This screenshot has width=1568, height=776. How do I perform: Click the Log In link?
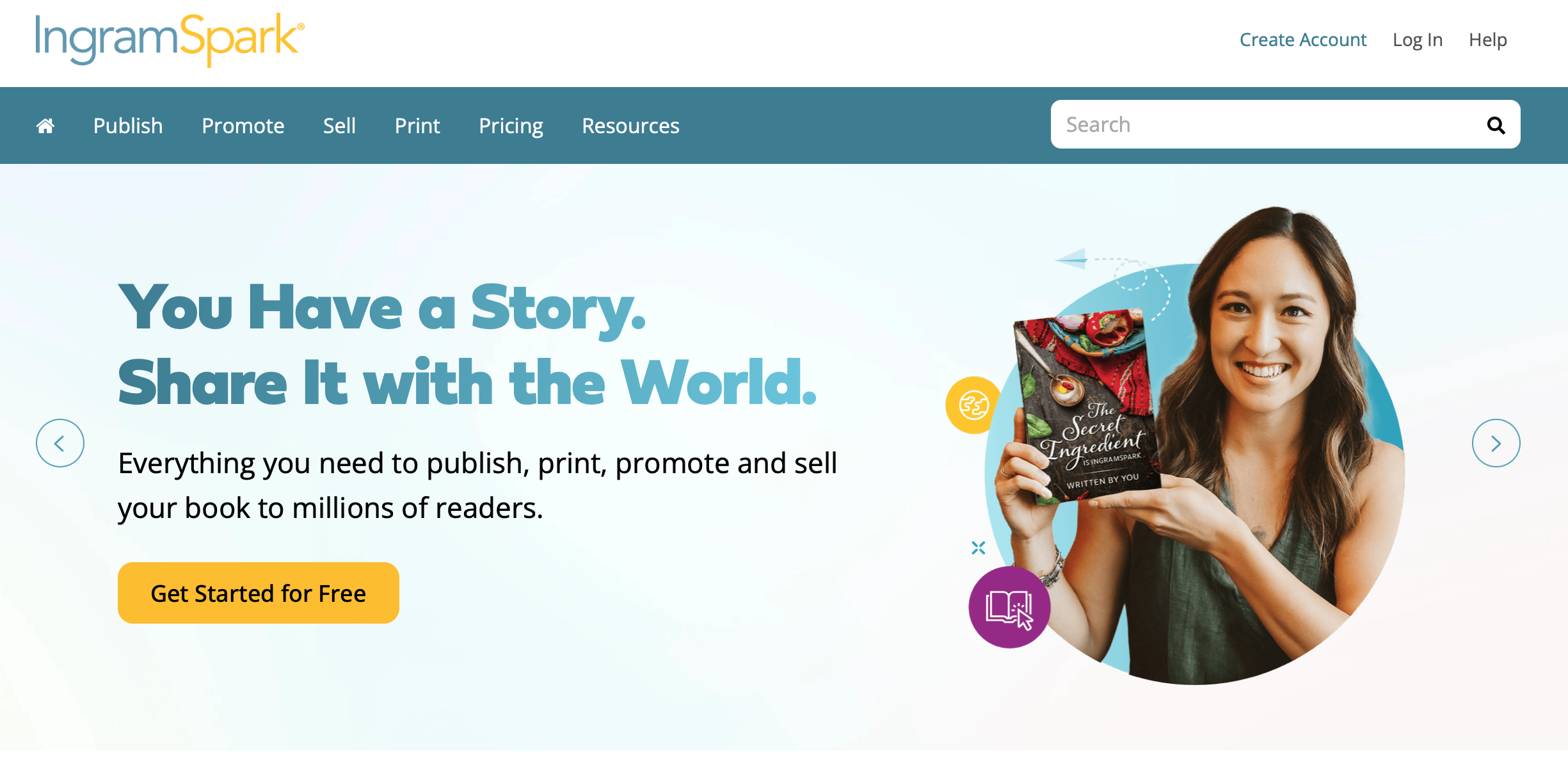pos(1418,40)
